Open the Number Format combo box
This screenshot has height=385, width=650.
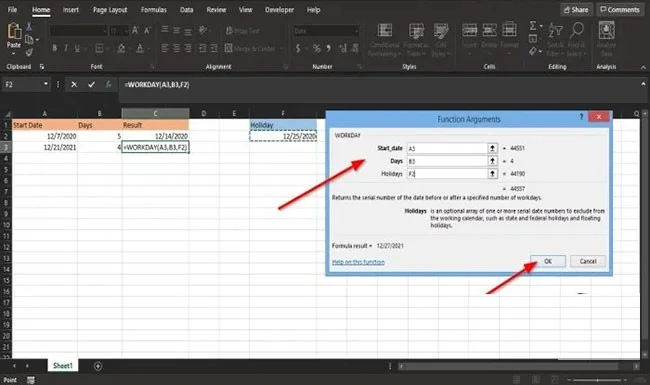click(x=326, y=31)
